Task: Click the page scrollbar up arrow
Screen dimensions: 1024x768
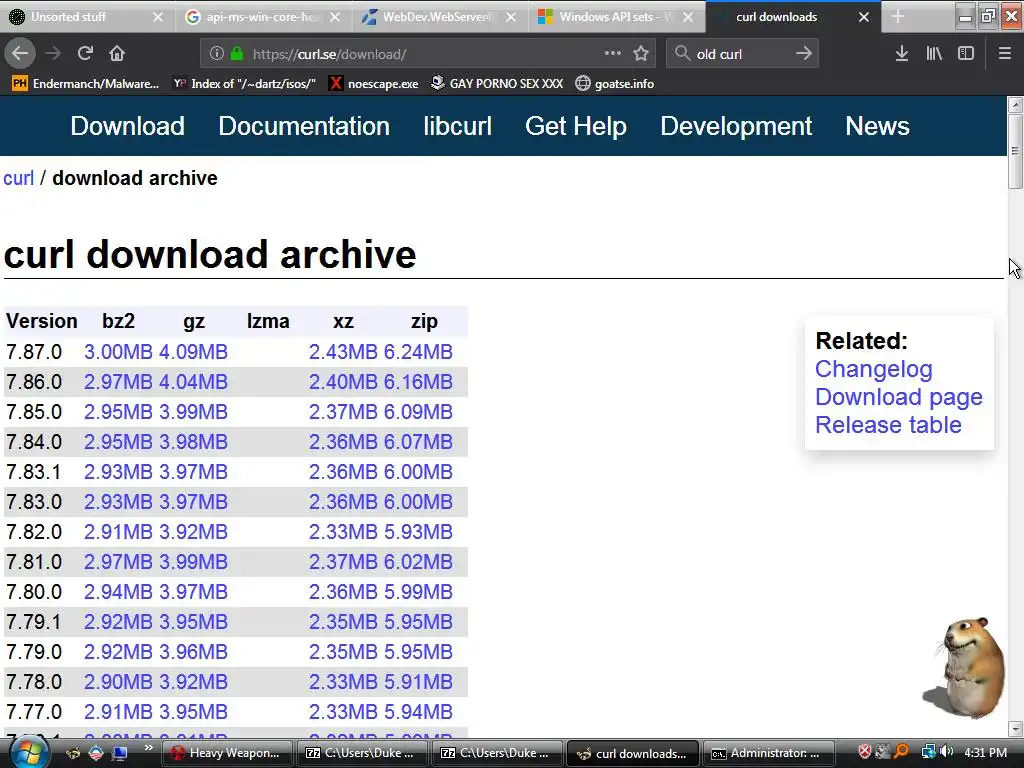Action: pos(1016,104)
